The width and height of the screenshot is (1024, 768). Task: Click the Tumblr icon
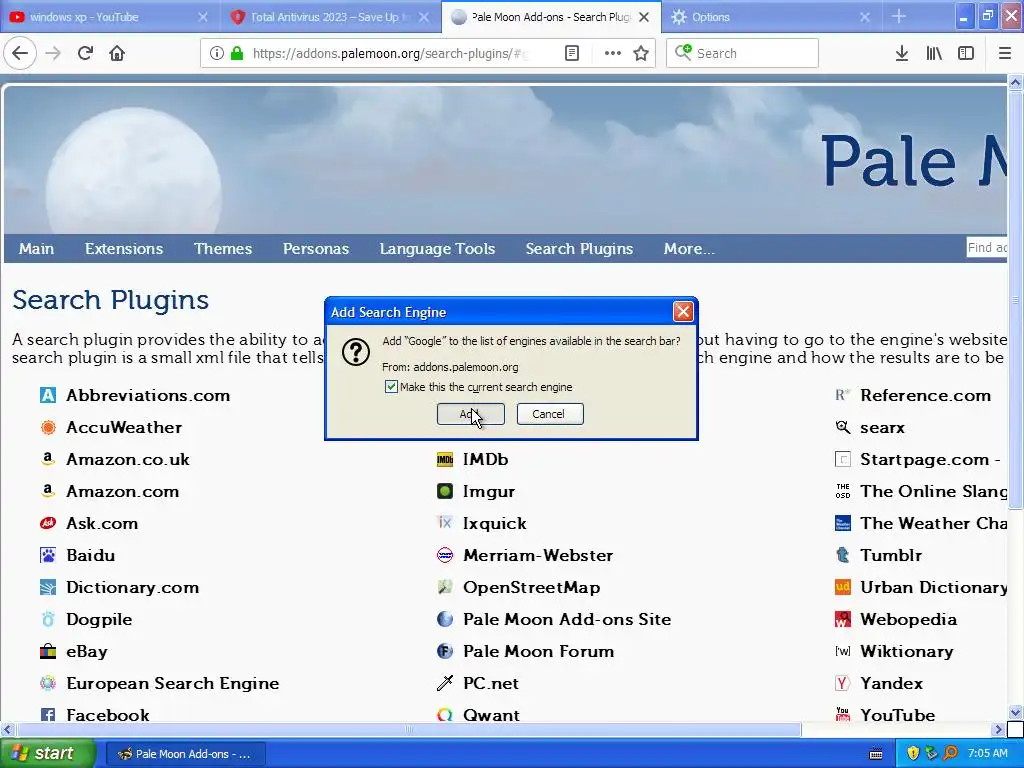coord(842,555)
